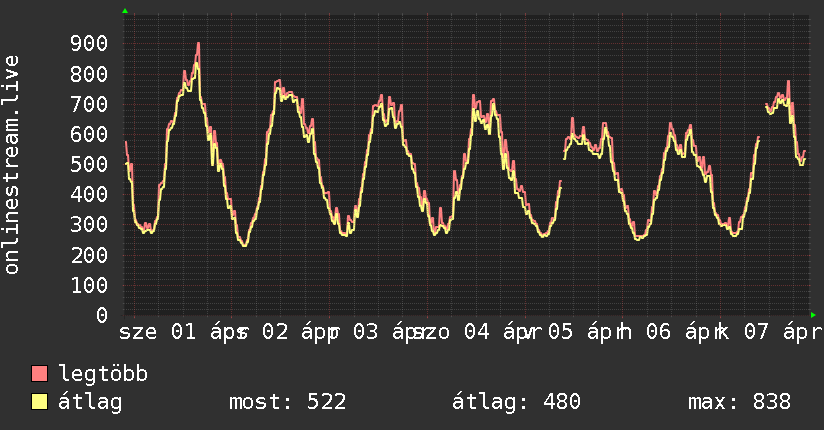Click the 200 y-axis label
The width and height of the screenshot is (824, 430).
89,255
